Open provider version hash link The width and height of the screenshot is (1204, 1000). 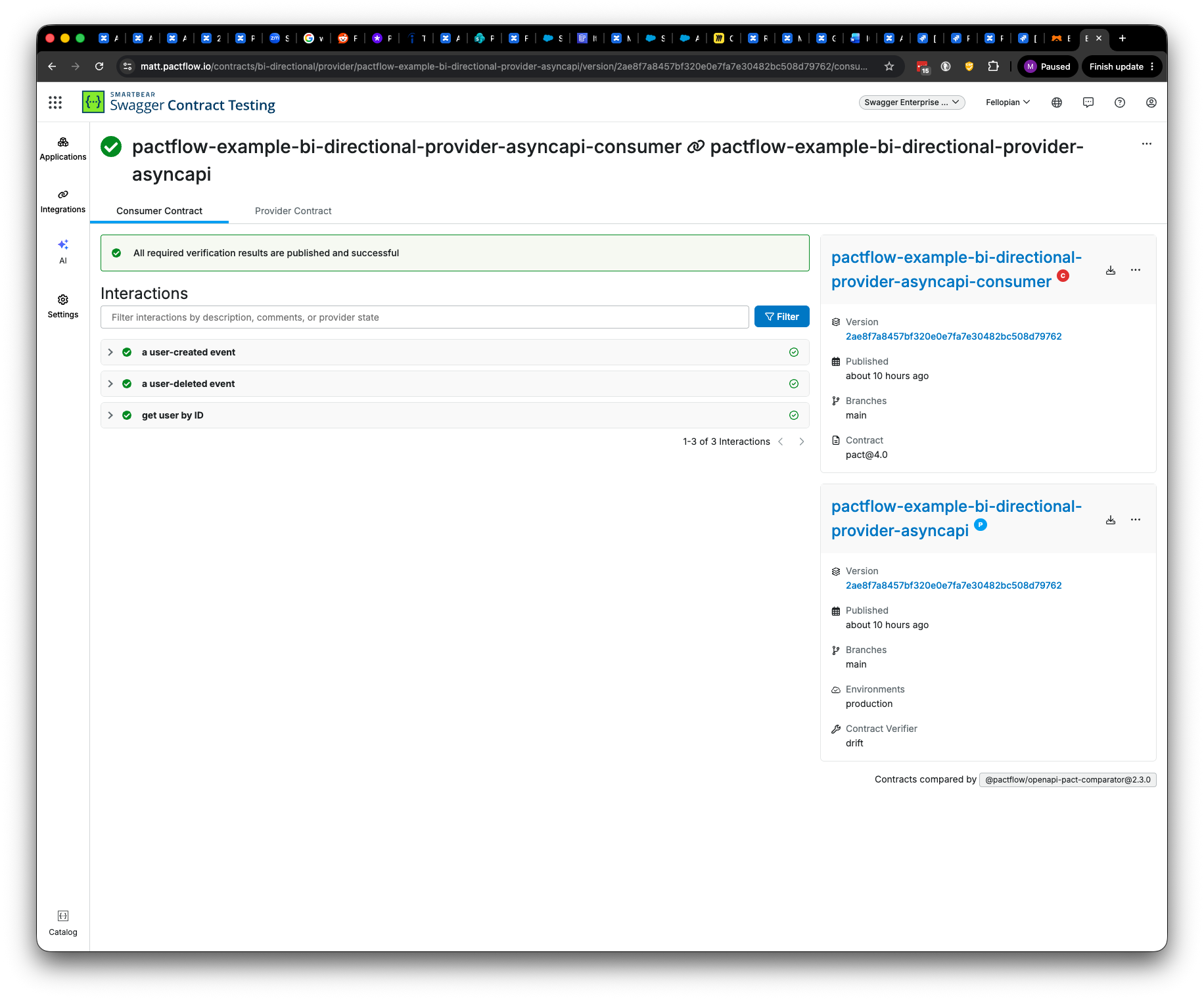pos(954,585)
